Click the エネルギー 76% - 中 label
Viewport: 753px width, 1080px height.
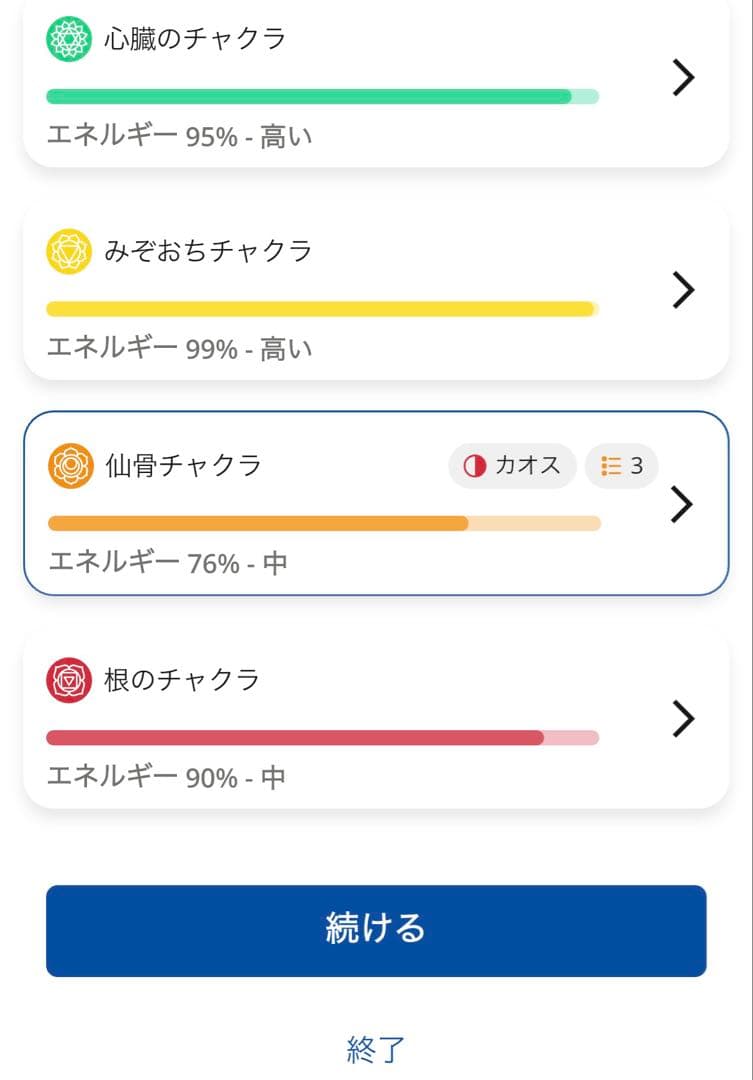pos(168,562)
